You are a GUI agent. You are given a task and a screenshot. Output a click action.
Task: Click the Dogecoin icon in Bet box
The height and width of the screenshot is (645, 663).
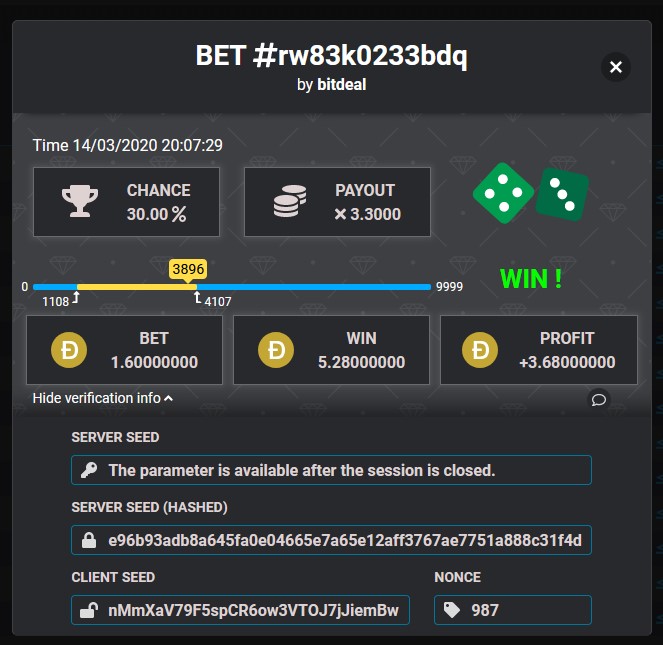click(x=69, y=350)
